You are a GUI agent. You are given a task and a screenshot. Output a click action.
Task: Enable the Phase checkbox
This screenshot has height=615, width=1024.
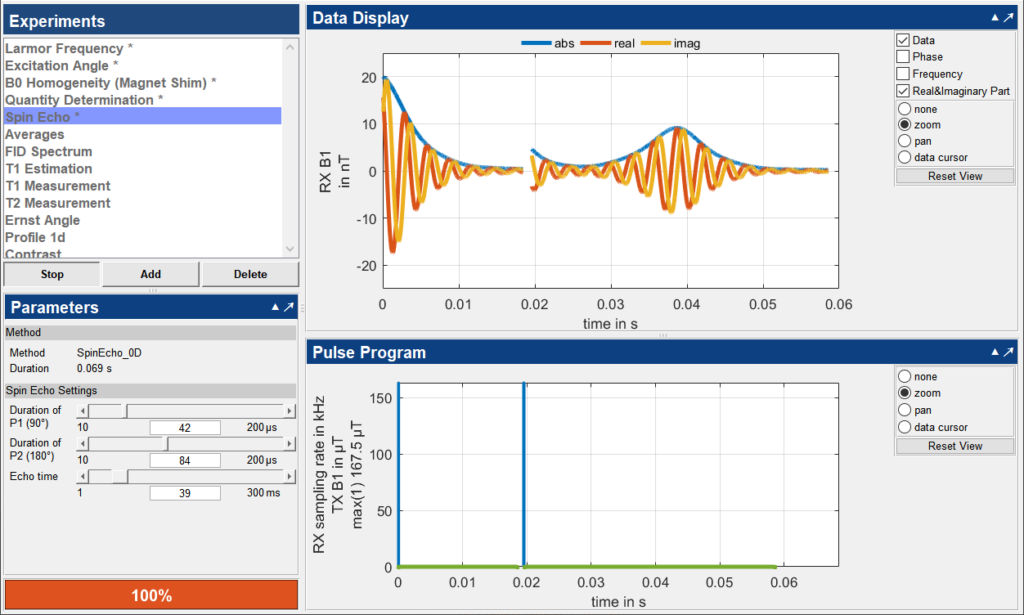(x=903, y=57)
